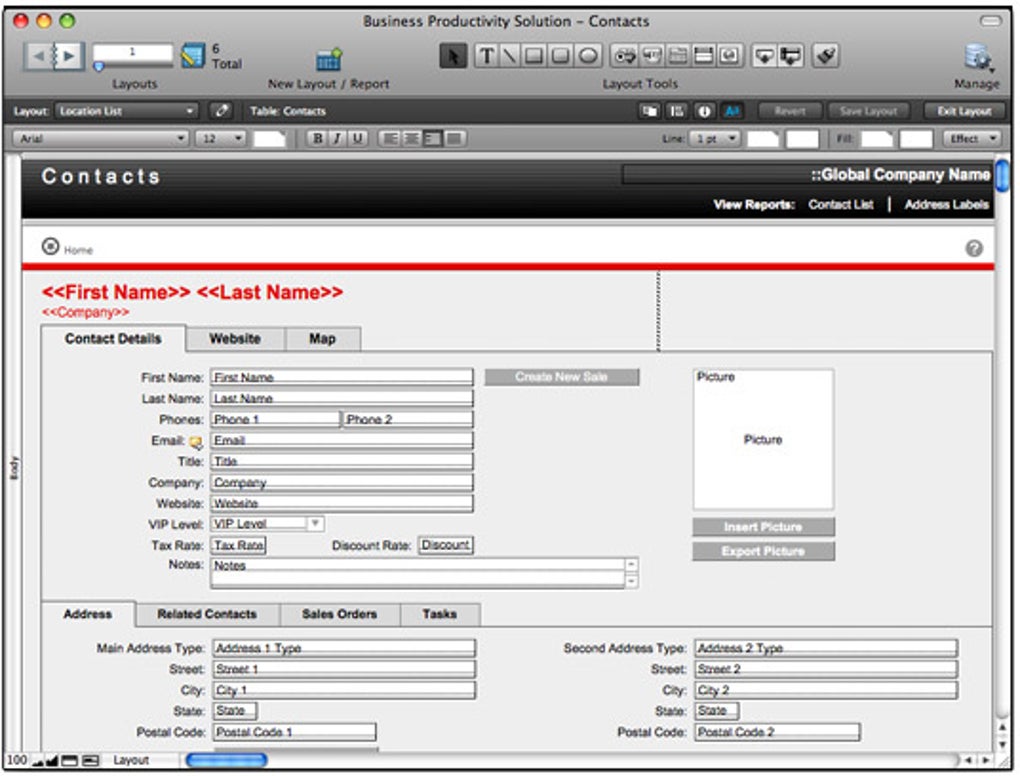This screenshot has height=776, width=1020.
Task: Click the Insert Picture button
Action: pyautogui.click(x=763, y=527)
